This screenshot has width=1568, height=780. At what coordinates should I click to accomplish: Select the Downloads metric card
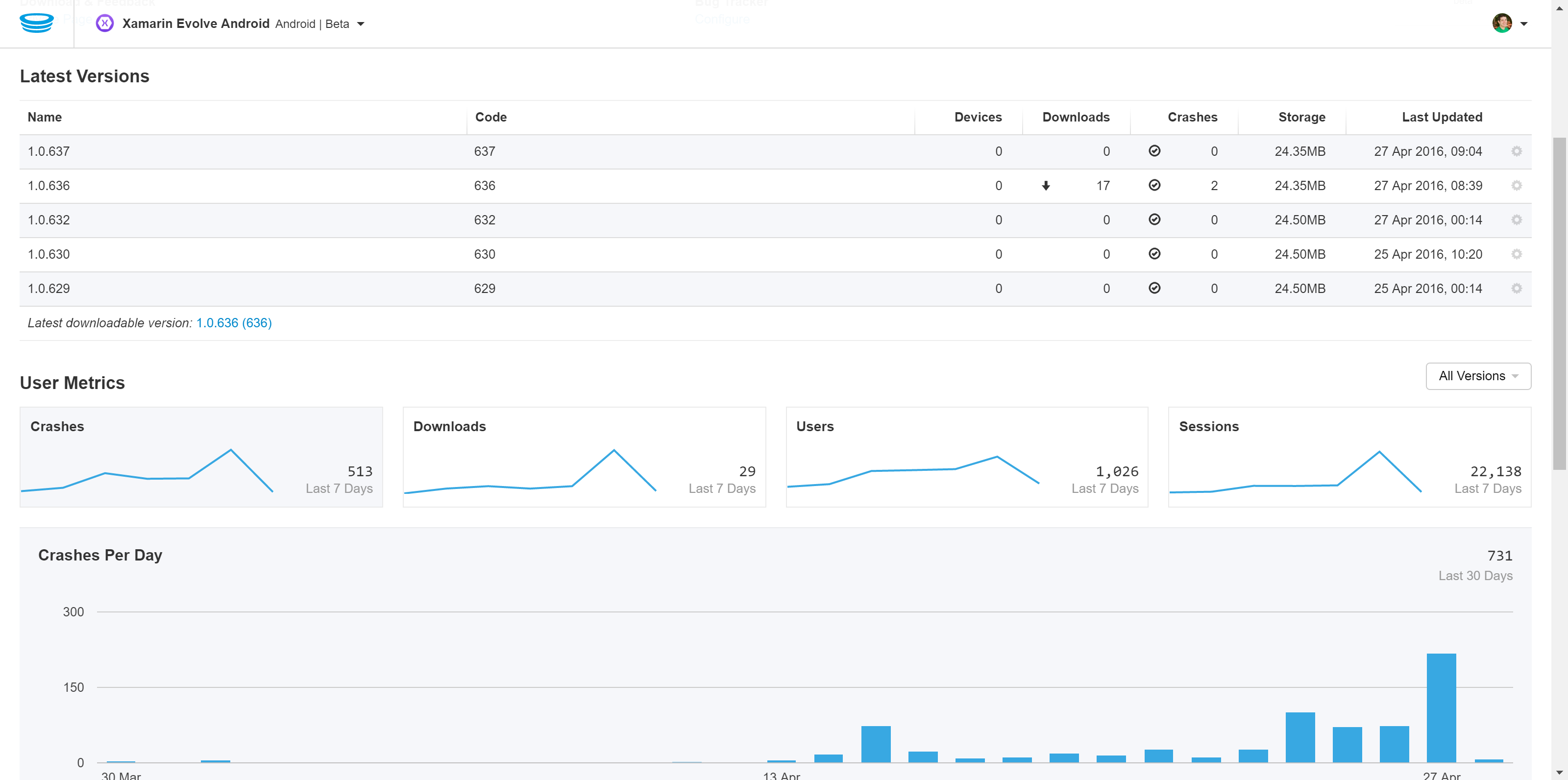point(584,457)
